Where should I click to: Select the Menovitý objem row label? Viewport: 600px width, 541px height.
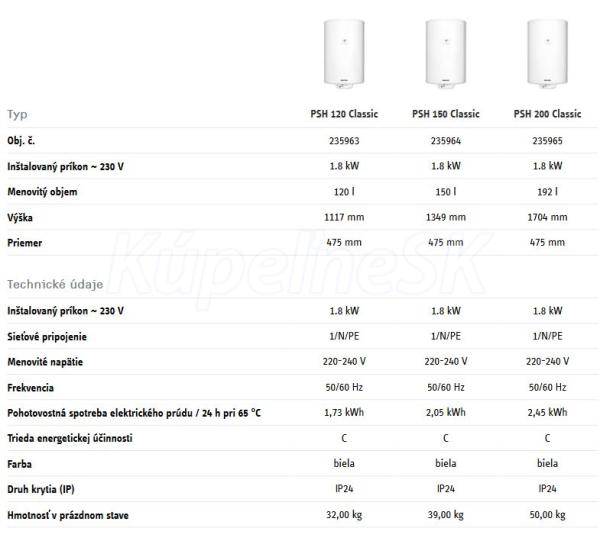[x=42, y=192]
